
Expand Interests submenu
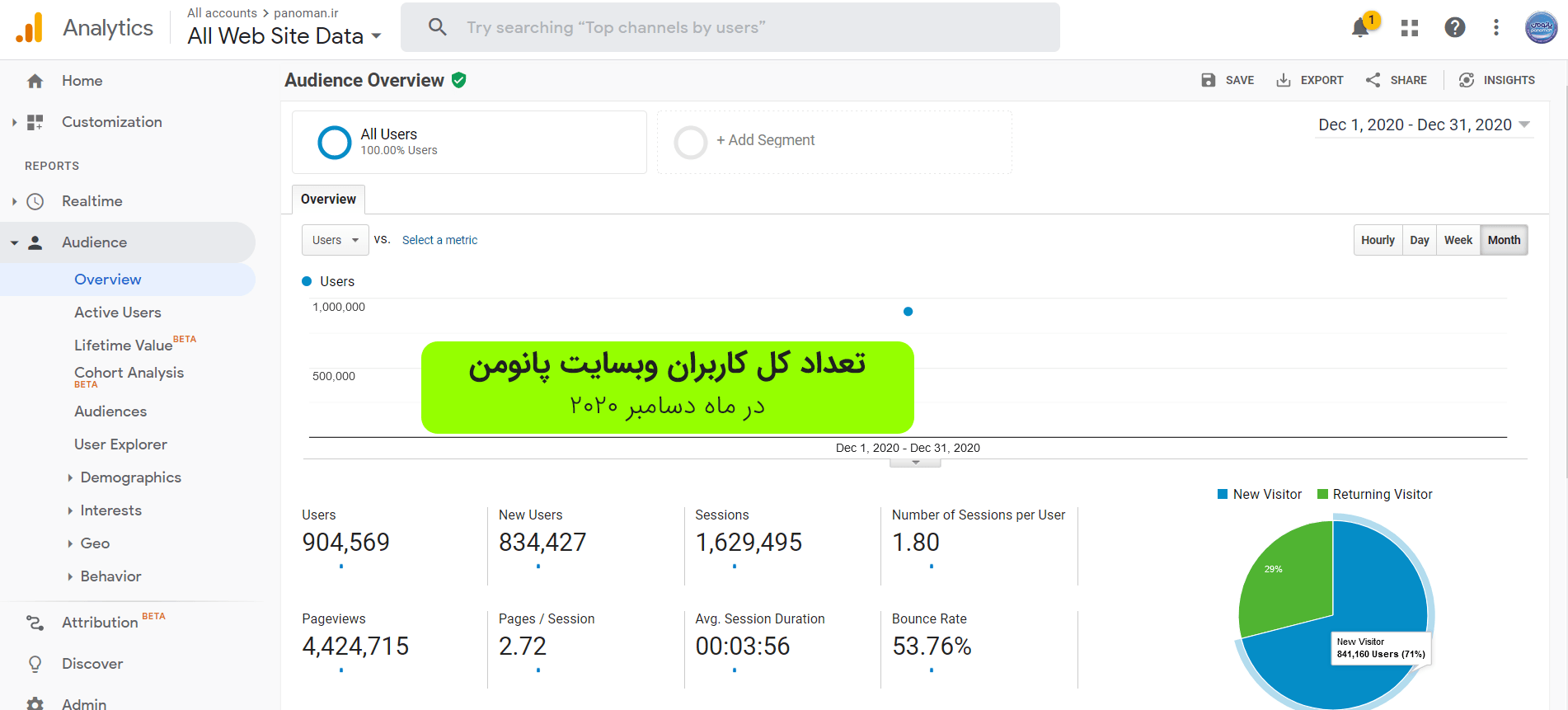pyautogui.click(x=70, y=510)
